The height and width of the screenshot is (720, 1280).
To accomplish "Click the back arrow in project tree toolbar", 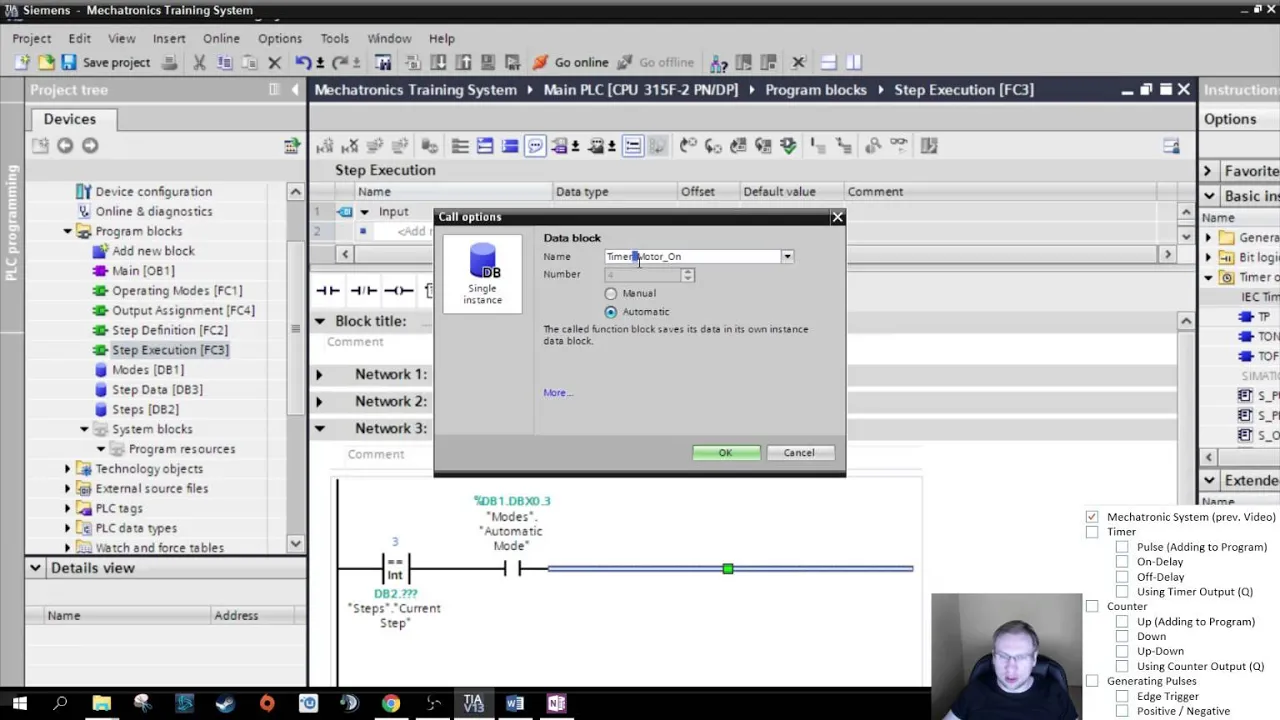I will 65,145.
